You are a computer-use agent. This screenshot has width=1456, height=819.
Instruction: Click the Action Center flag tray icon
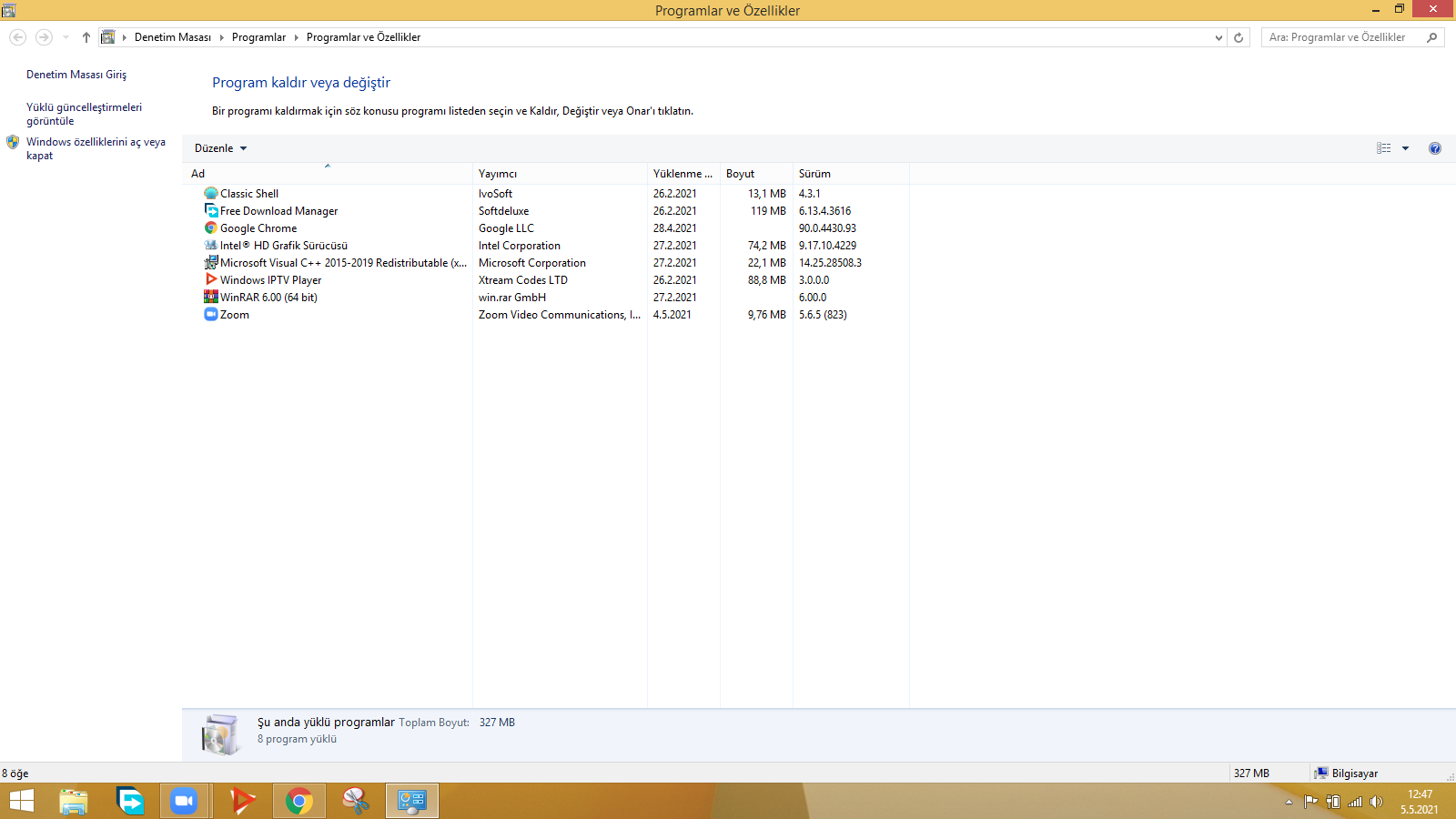pyautogui.click(x=1311, y=802)
